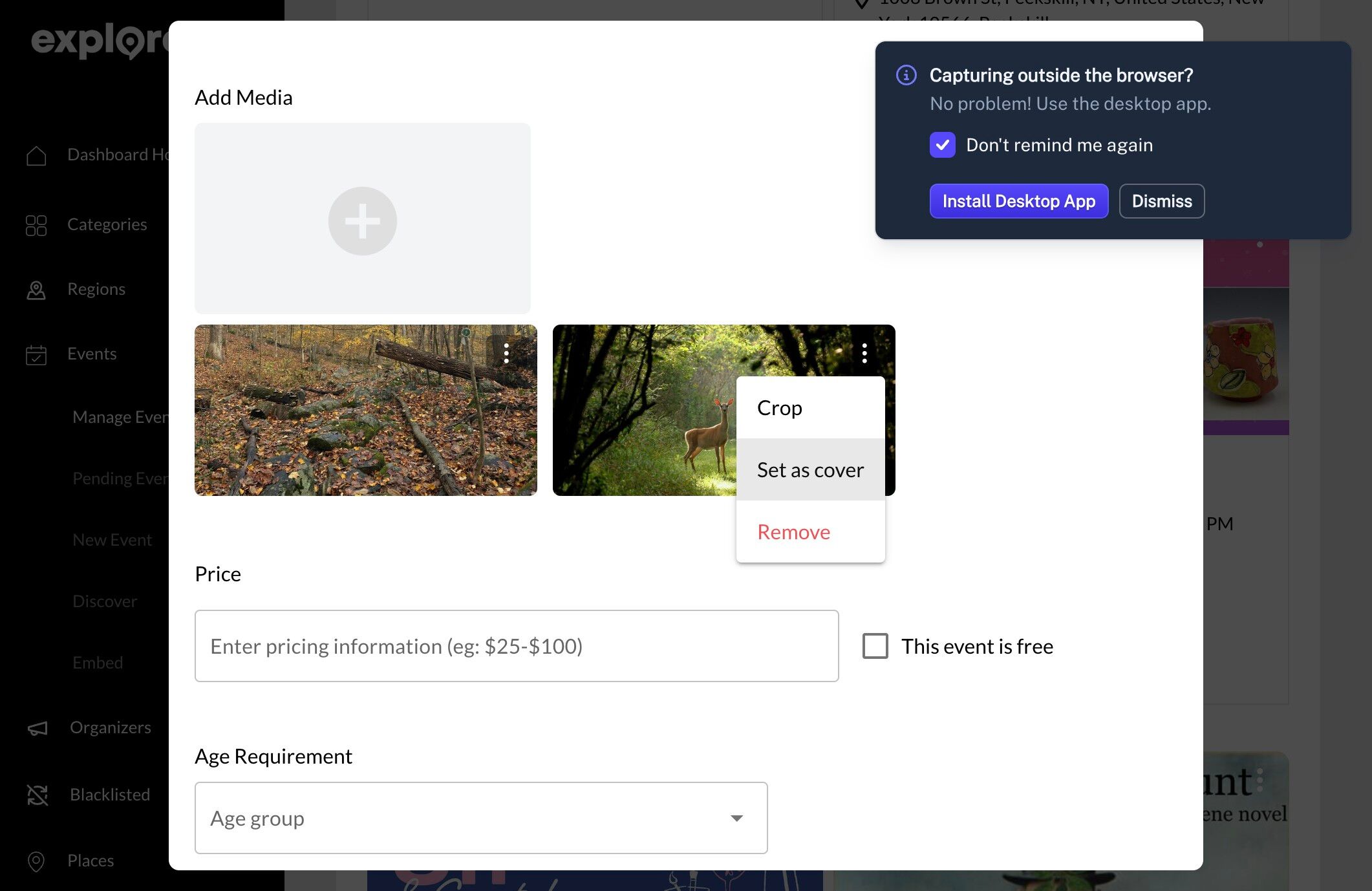1372x891 pixels.
Task: Click the Organizers megaphone icon
Action: tap(38, 728)
